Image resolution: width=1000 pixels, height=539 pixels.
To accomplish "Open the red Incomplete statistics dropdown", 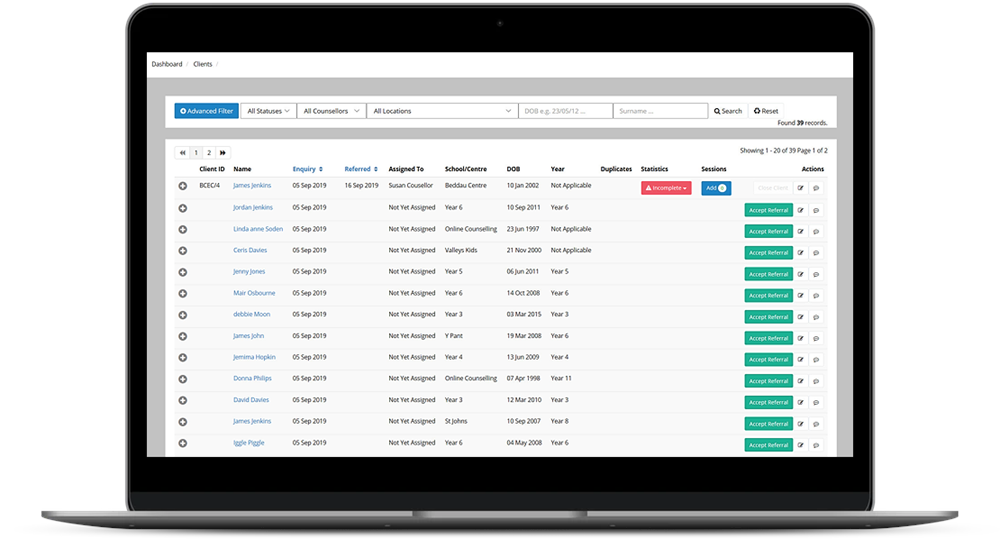I will [665, 188].
